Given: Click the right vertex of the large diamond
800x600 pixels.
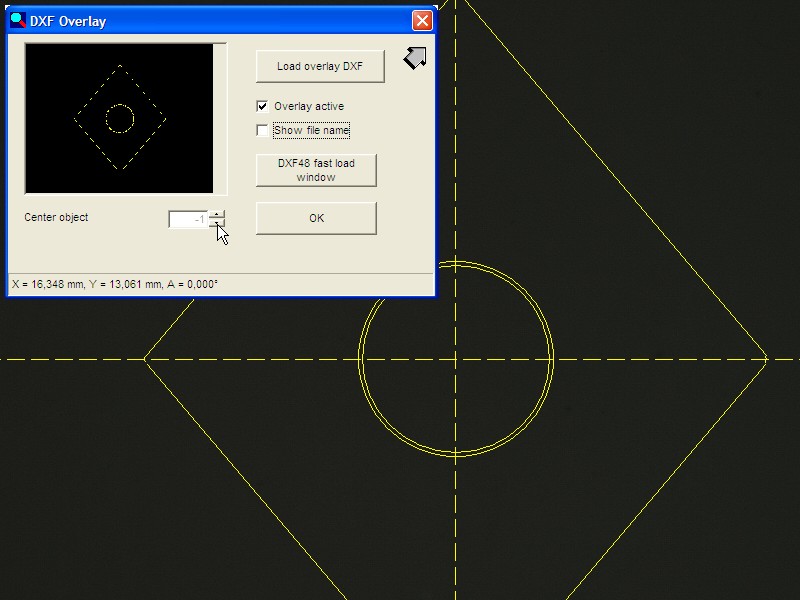Looking at the screenshot, I should pos(766,359).
